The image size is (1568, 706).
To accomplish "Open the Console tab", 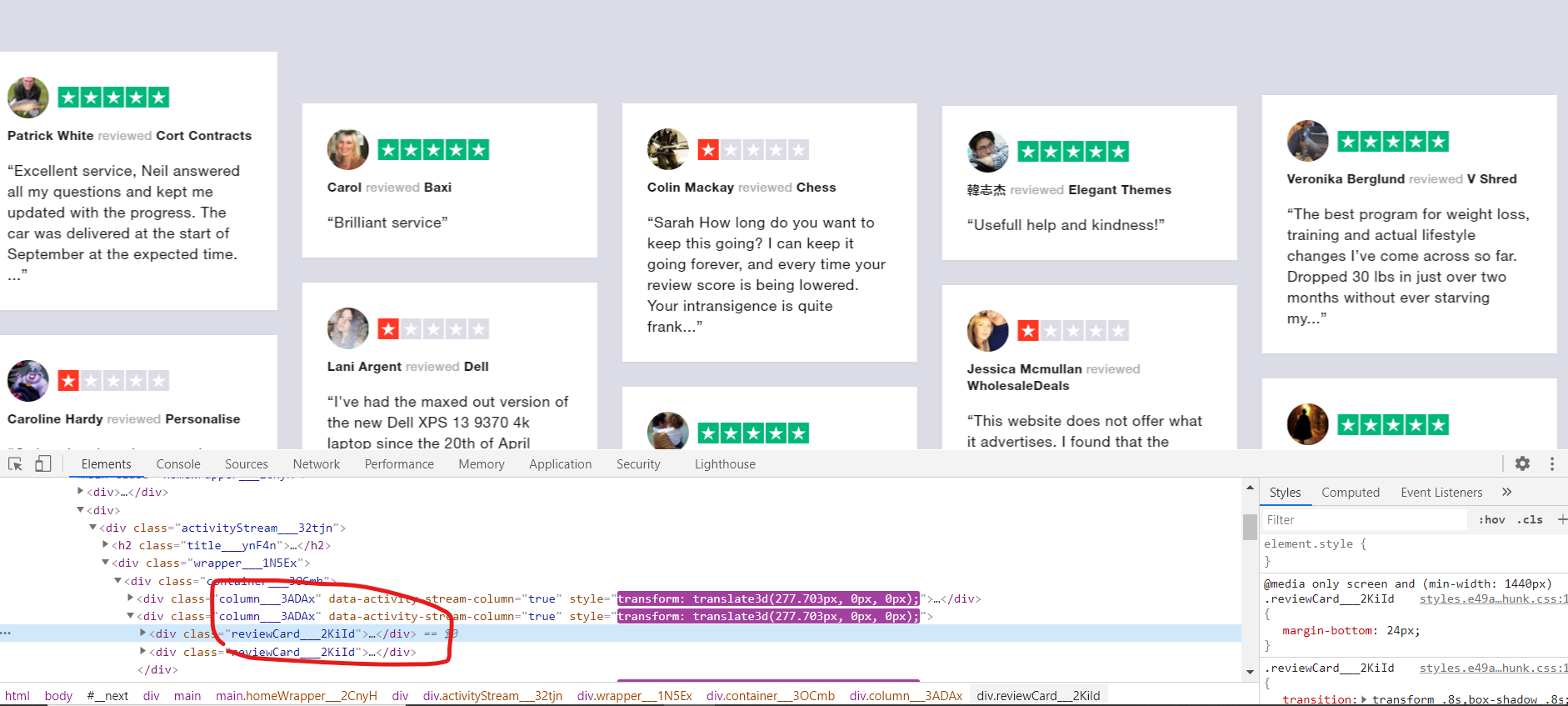I will [x=178, y=464].
